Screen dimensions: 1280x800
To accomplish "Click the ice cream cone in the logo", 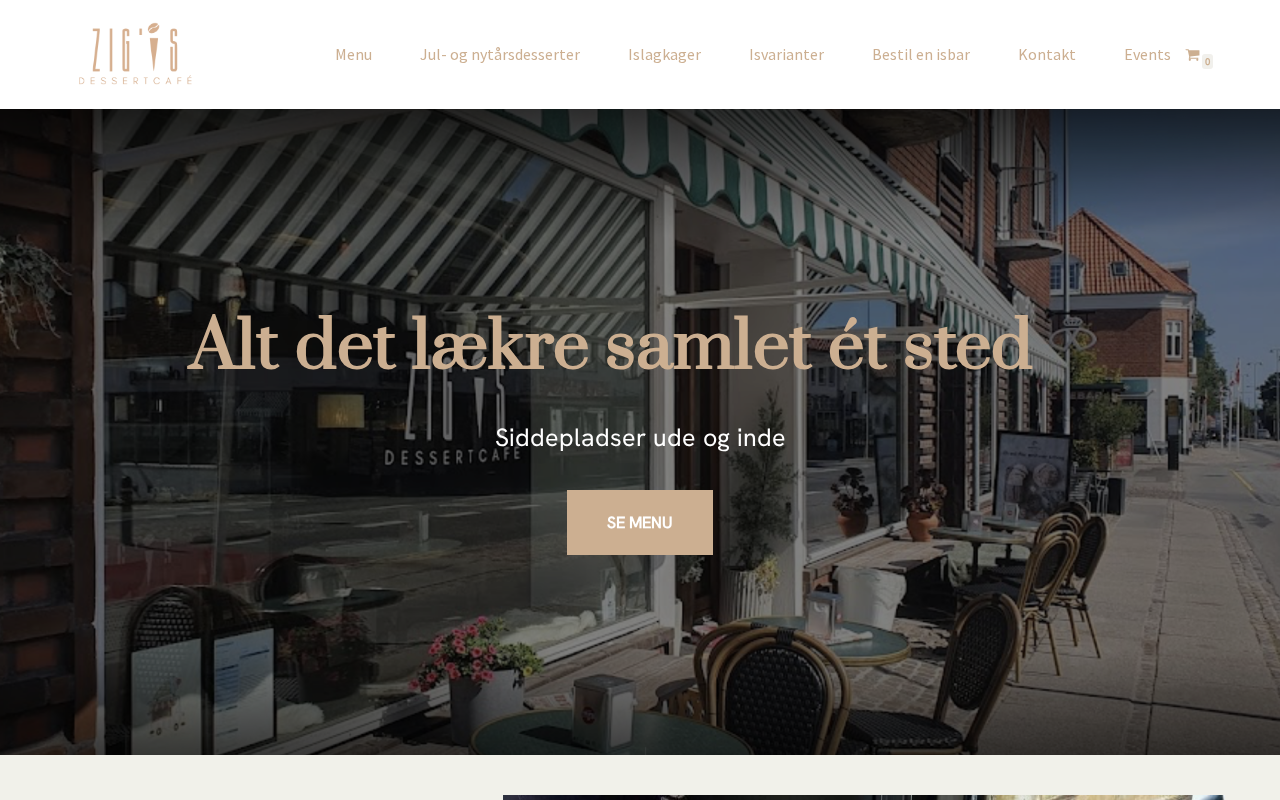I will point(153,47).
